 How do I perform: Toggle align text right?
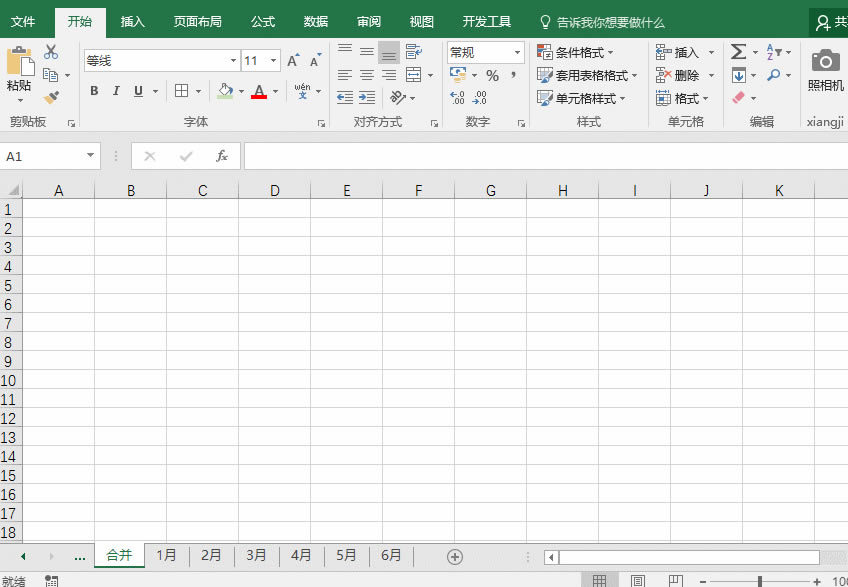coord(389,75)
